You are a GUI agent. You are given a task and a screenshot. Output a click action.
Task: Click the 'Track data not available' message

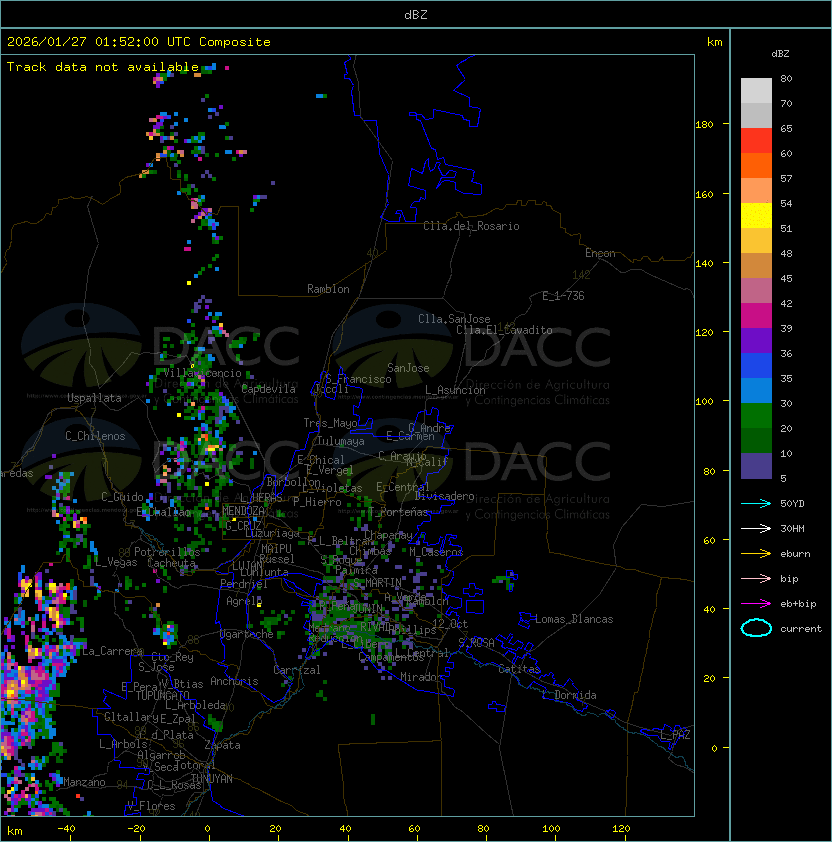[103, 67]
